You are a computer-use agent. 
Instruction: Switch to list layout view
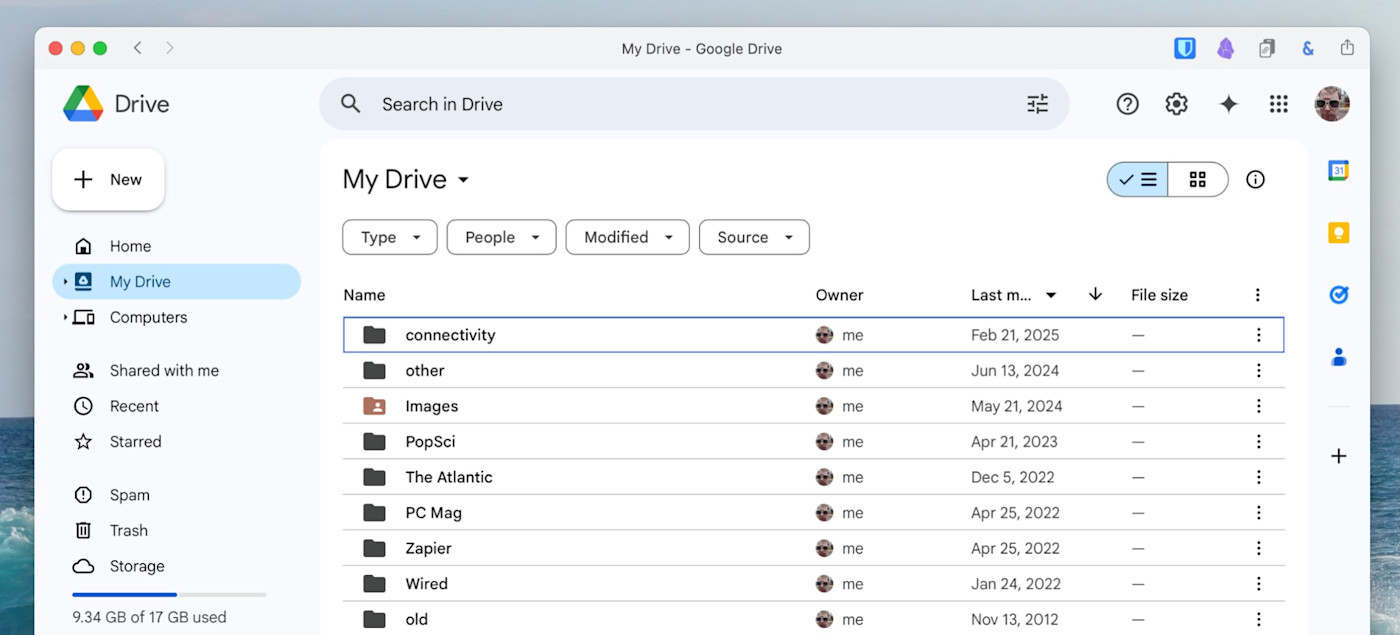coord(1138,180)
